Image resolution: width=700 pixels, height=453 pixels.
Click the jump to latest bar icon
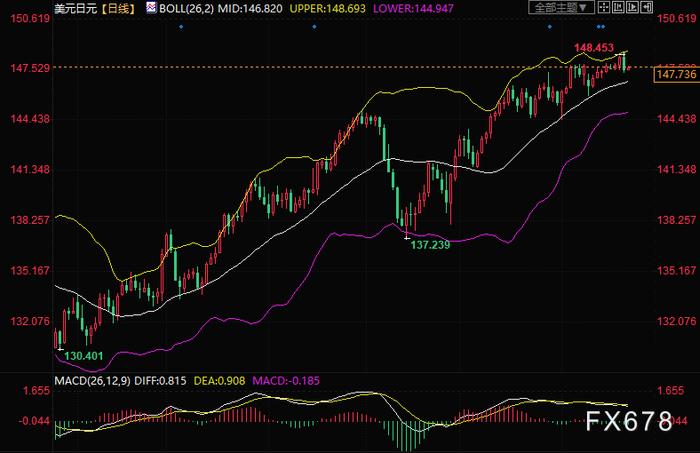(x=646, y=7)
